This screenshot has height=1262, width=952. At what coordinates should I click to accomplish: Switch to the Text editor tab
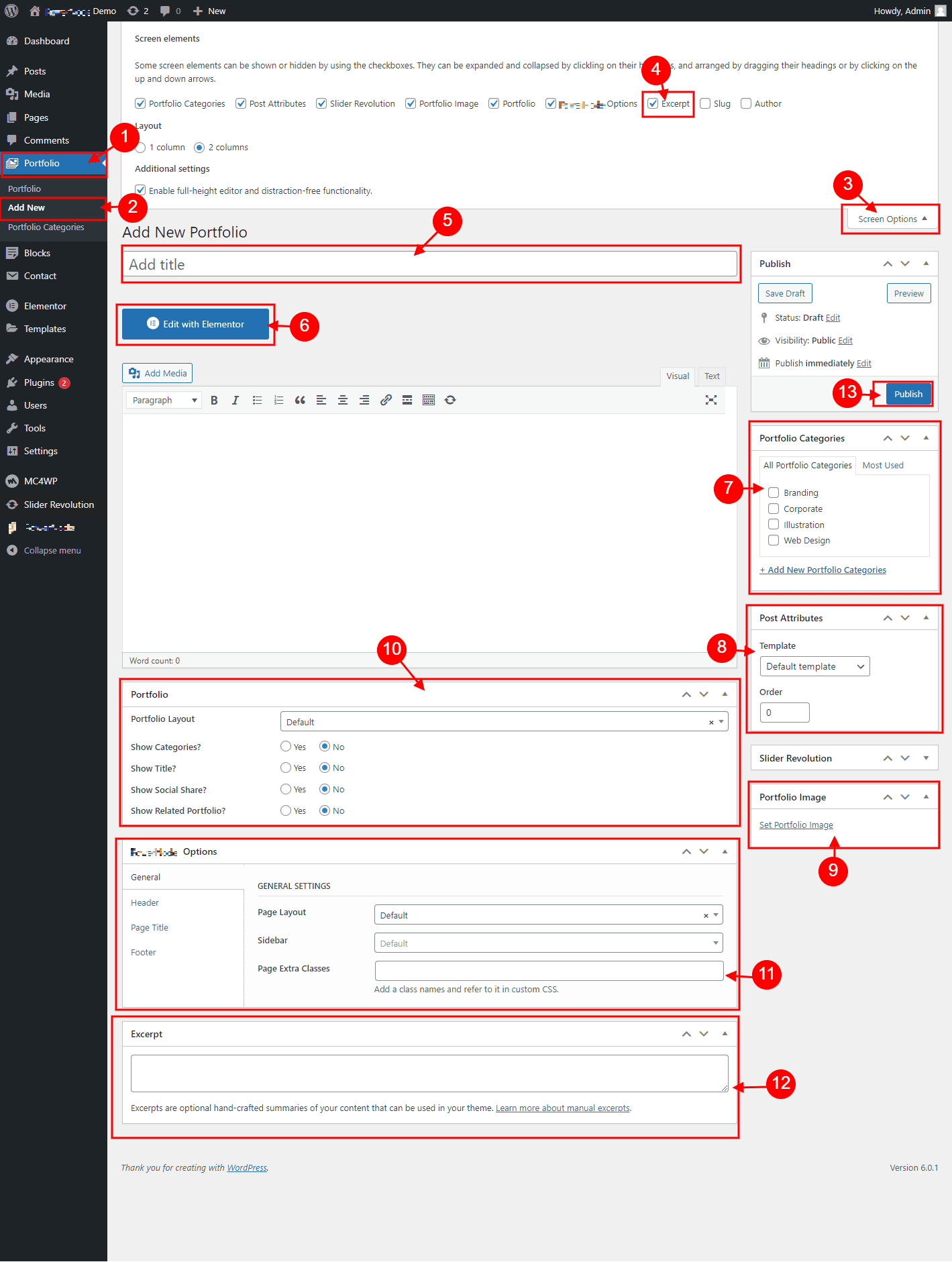pyautogui.click(x=712, y=376)
